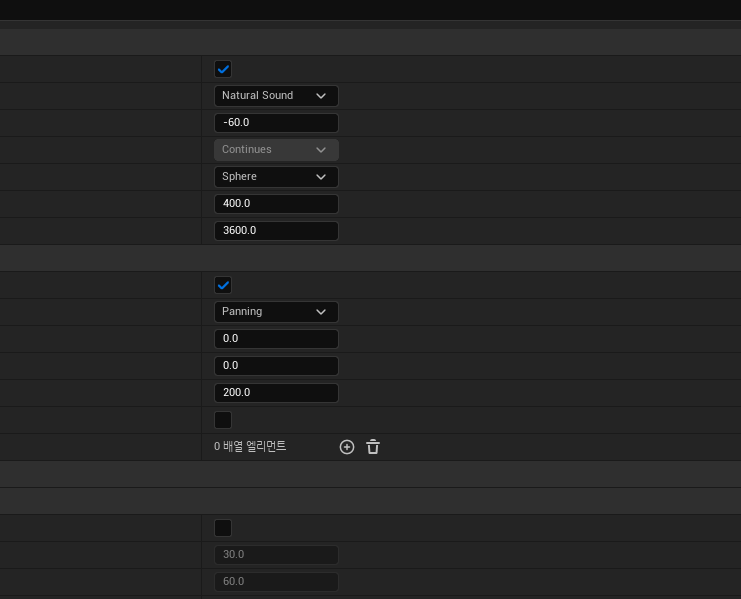The width and height of the screenshot is (741, 599).
Task: Open the Natural Sound dropdown
Action: pyautogui.click(x=276, y=96)
